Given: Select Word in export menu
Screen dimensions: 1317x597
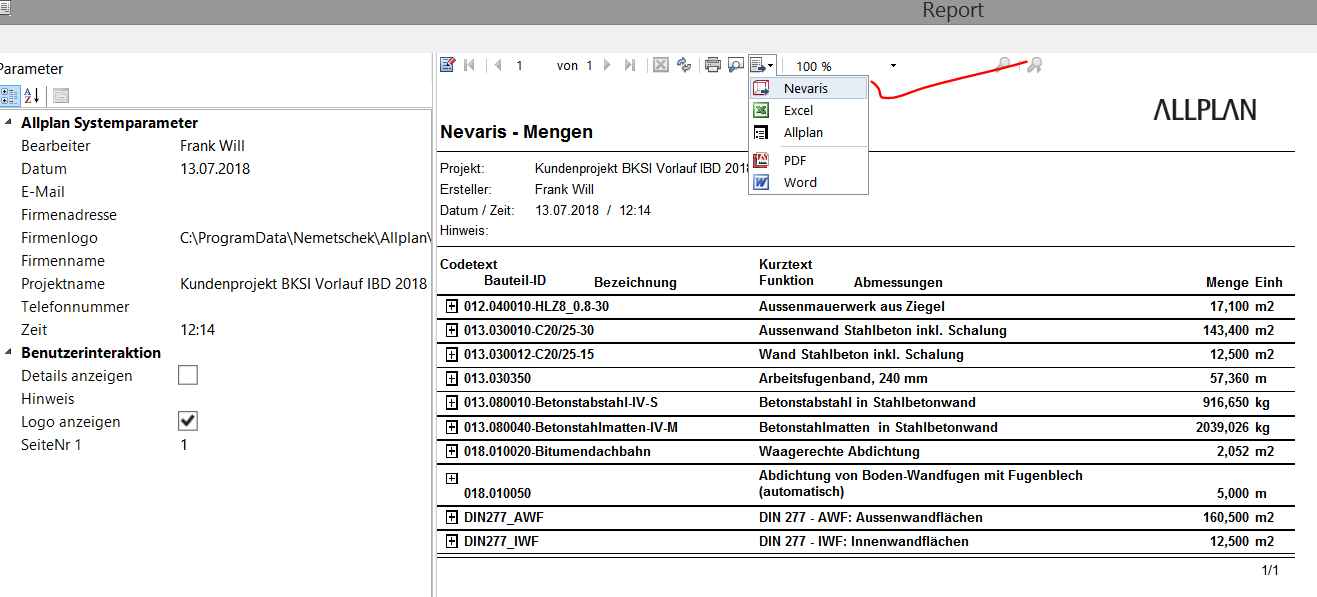Looking at the screenshot, I should click(800, 182).
